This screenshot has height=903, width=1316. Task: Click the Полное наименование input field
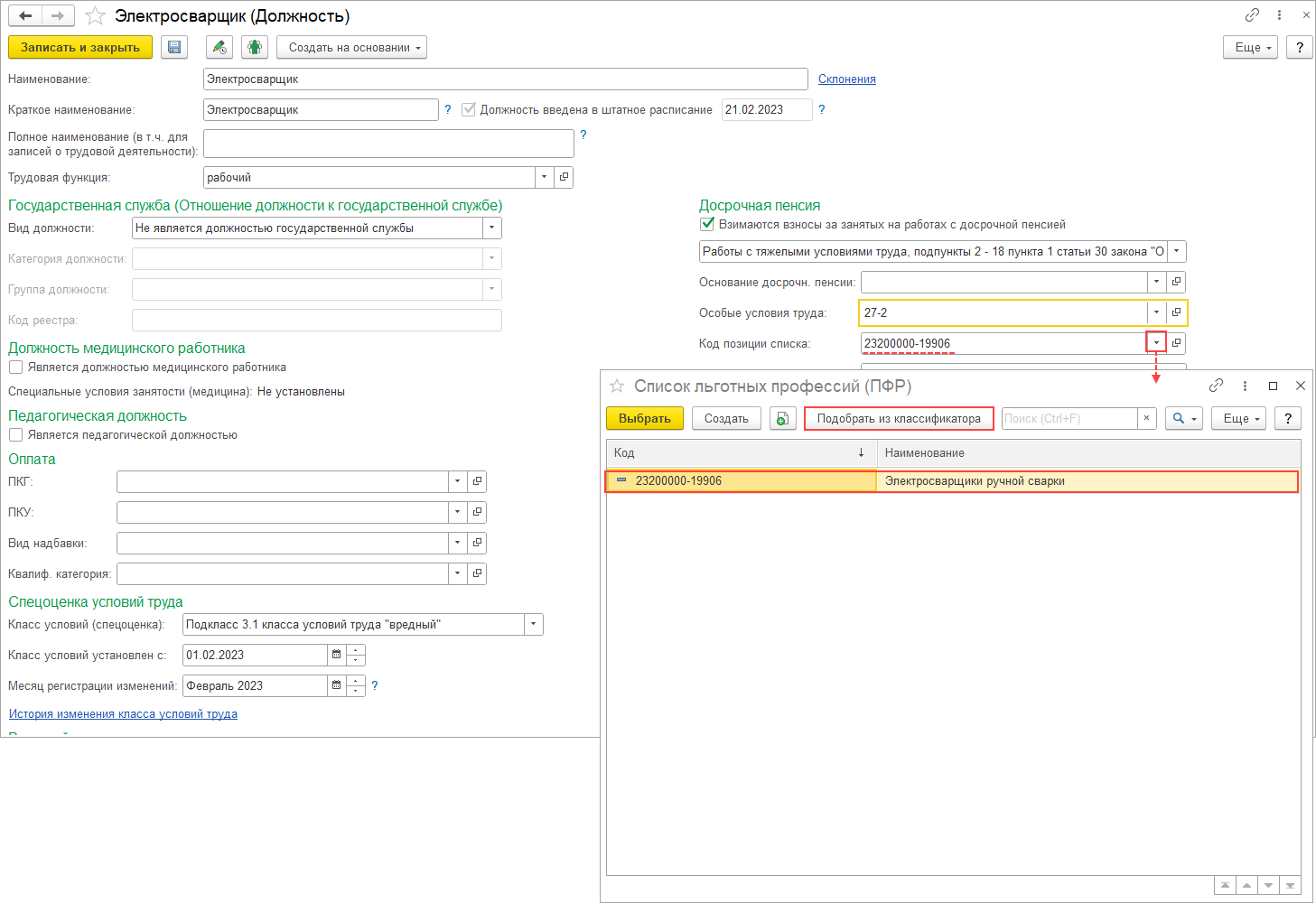pos(388,144)
